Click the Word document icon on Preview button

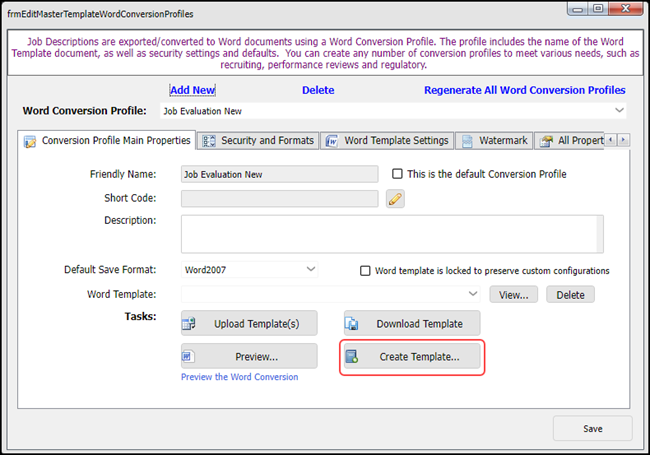tap(188, 356)
